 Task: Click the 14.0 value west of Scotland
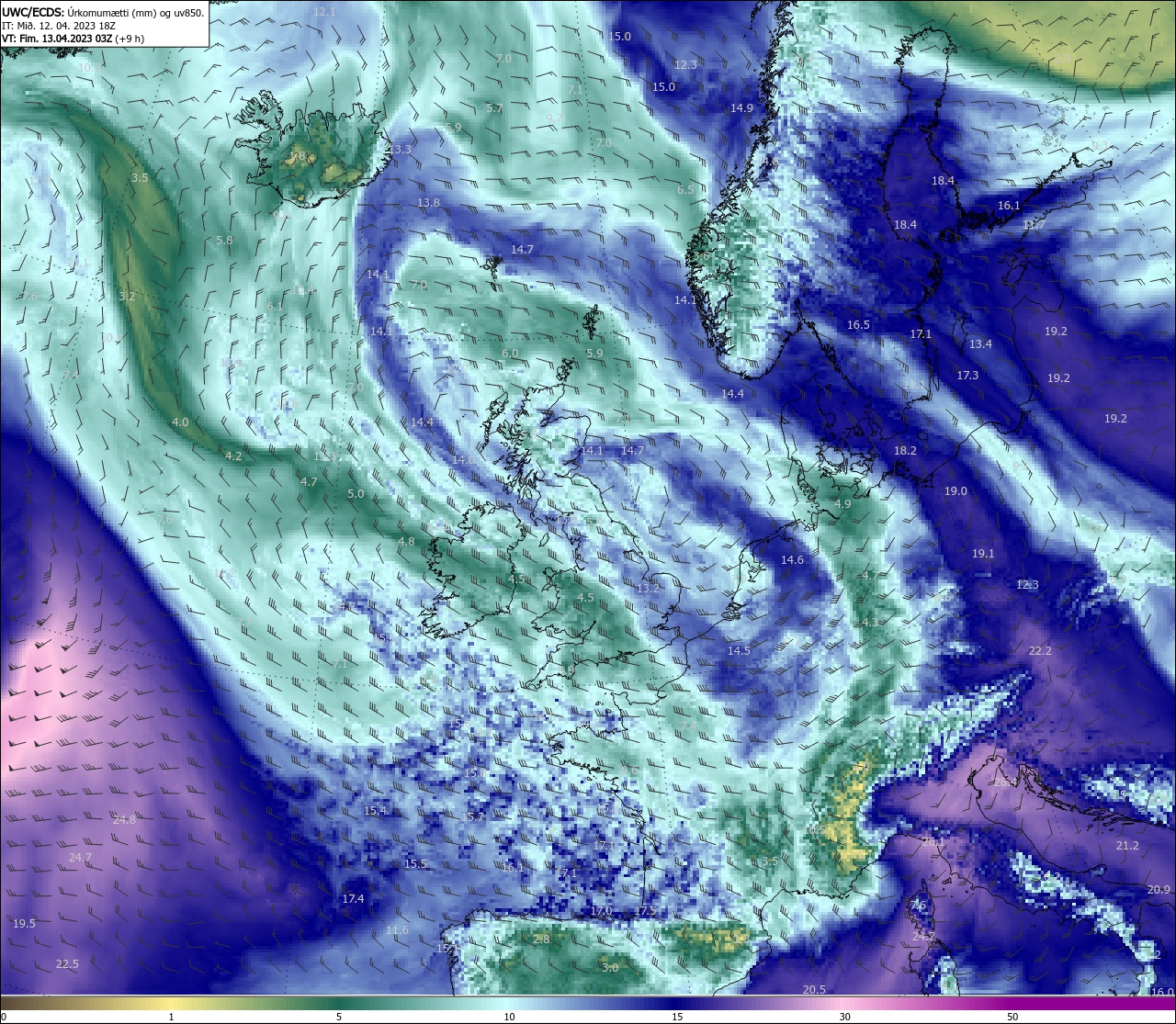463,459
